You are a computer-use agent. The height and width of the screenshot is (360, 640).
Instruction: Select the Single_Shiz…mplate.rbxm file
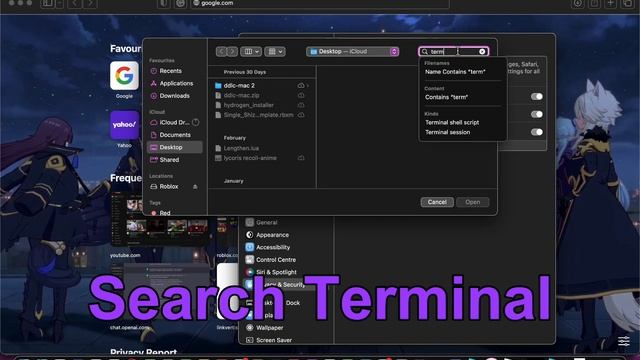(x=258, y=115)
